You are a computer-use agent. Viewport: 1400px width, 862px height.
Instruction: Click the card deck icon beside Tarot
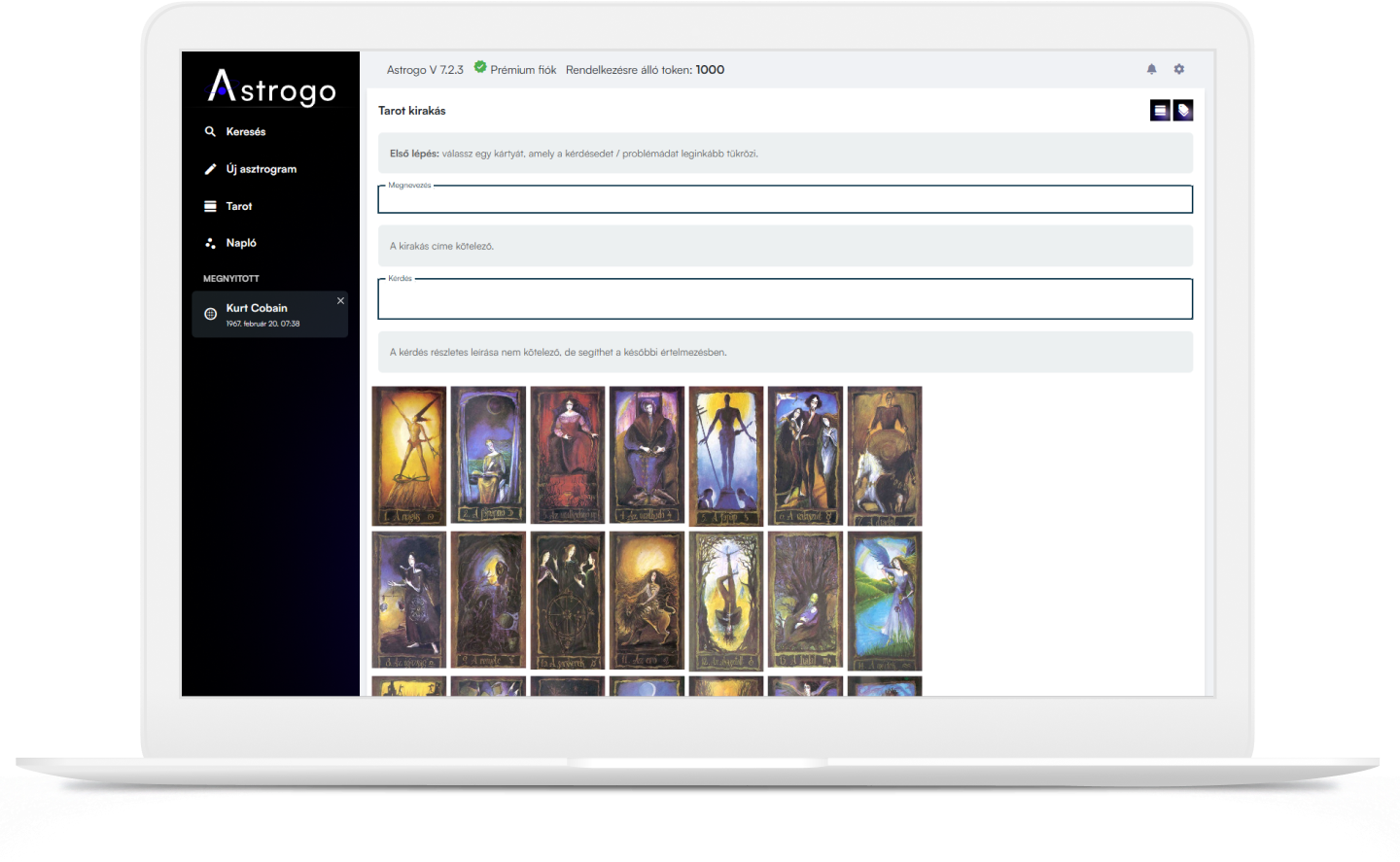[x=210, y=205]
